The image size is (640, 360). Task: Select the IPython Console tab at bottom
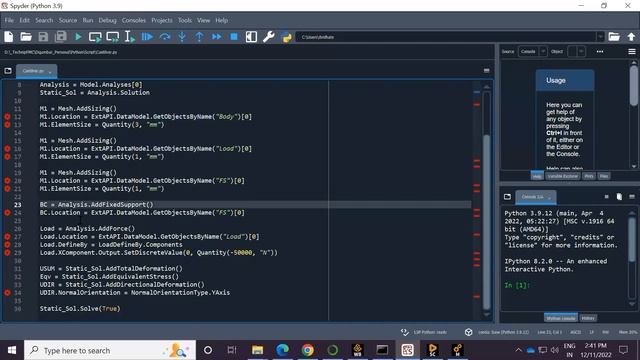tap(560, 318)
